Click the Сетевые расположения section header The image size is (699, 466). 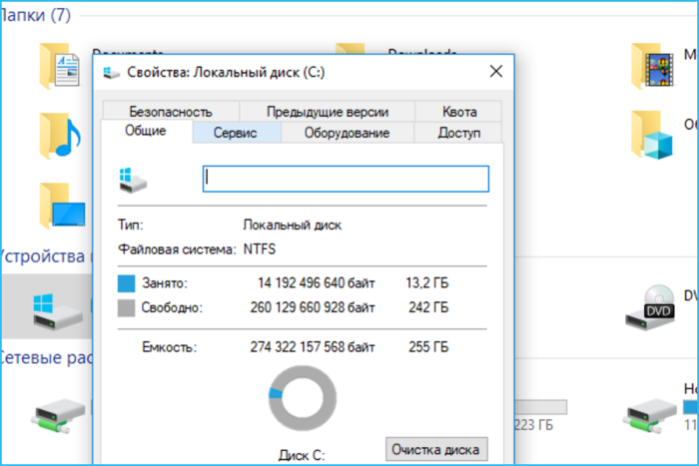coord(46,357)
